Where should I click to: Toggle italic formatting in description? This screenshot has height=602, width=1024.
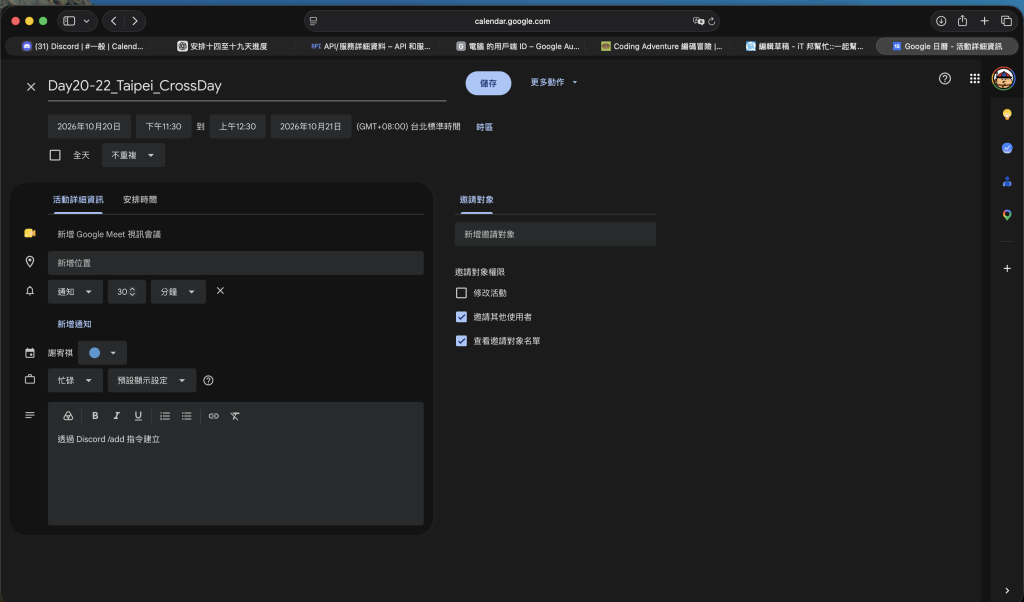click(116, 416)
